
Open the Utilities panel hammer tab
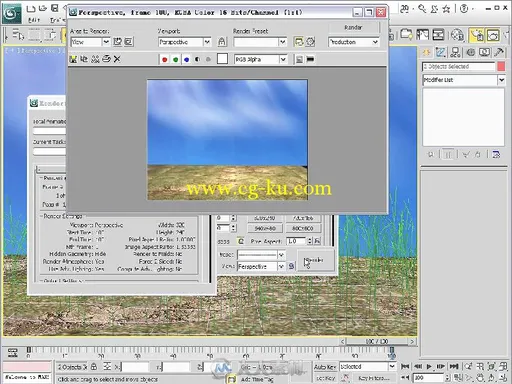pos(499,52)
